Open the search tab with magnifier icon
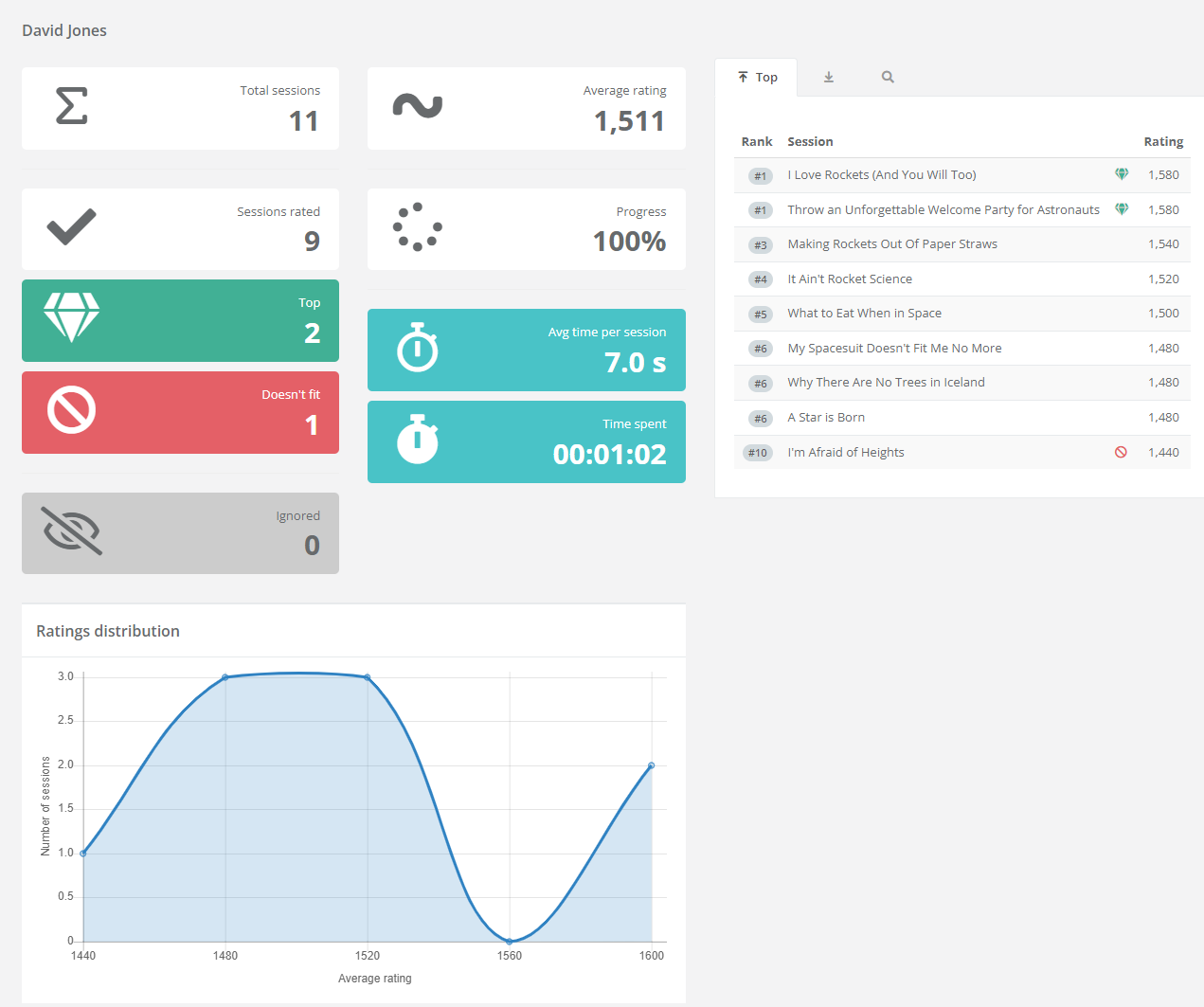The image size is (1204, 1007). 888,78
